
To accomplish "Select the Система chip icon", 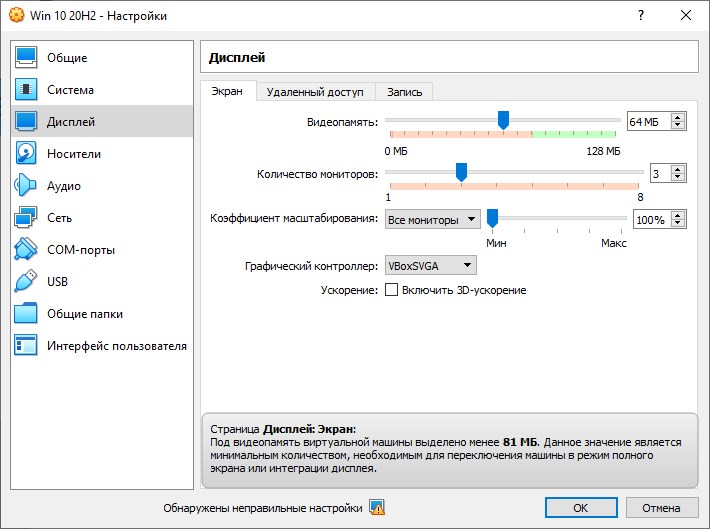I will tap(27, 90).
